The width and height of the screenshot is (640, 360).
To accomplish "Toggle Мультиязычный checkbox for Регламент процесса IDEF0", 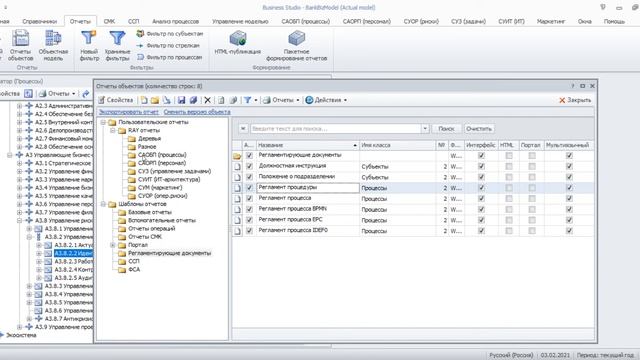I will [569, 231].
